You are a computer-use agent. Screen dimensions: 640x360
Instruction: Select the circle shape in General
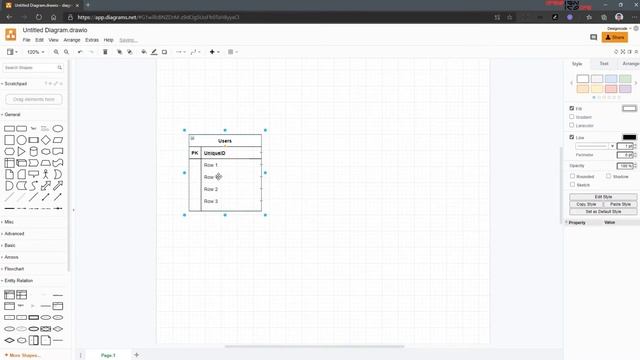coord(21,140)
